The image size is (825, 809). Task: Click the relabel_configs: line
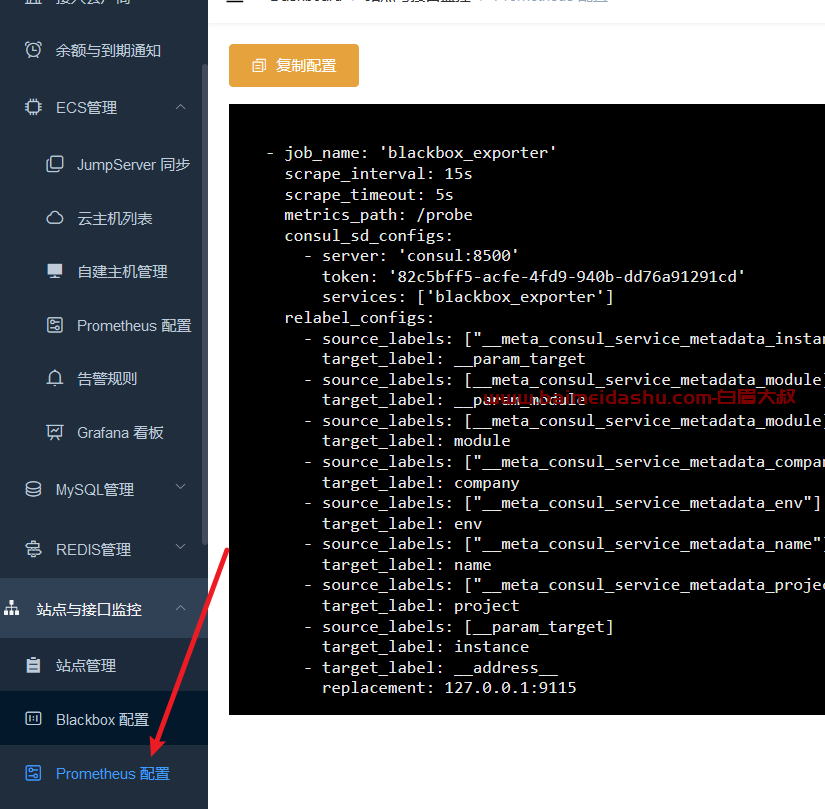click(x=359, y=318)
